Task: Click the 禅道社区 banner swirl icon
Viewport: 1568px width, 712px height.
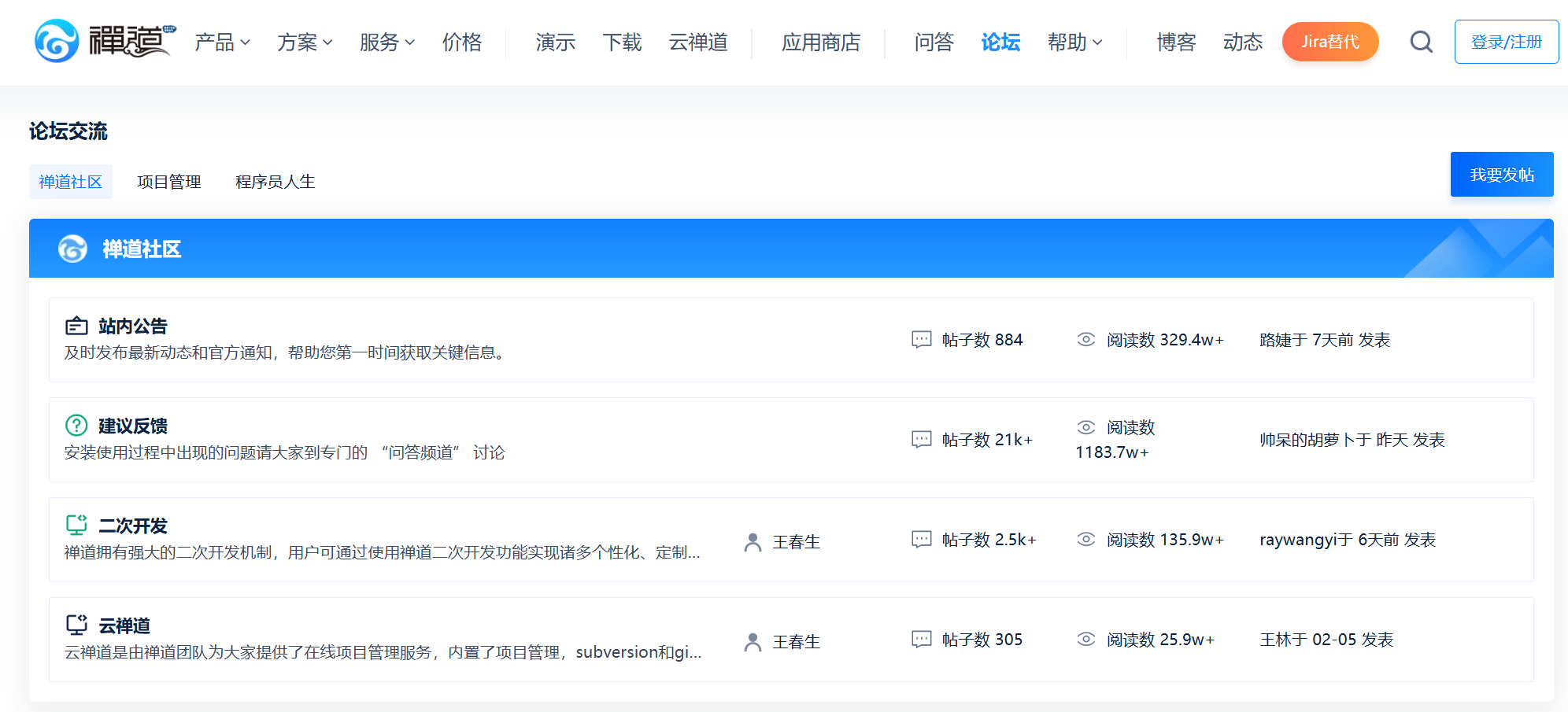Action: [72, 249]
